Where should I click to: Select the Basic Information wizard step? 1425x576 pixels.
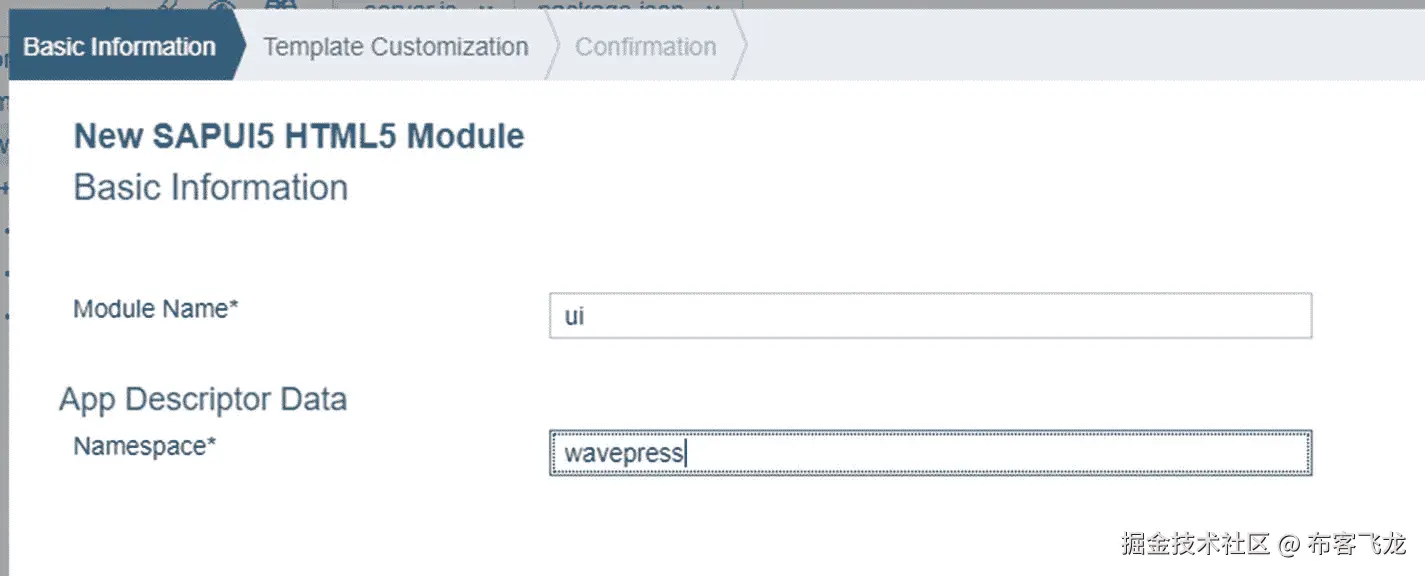pyautogui.click(x=119, y=47)
